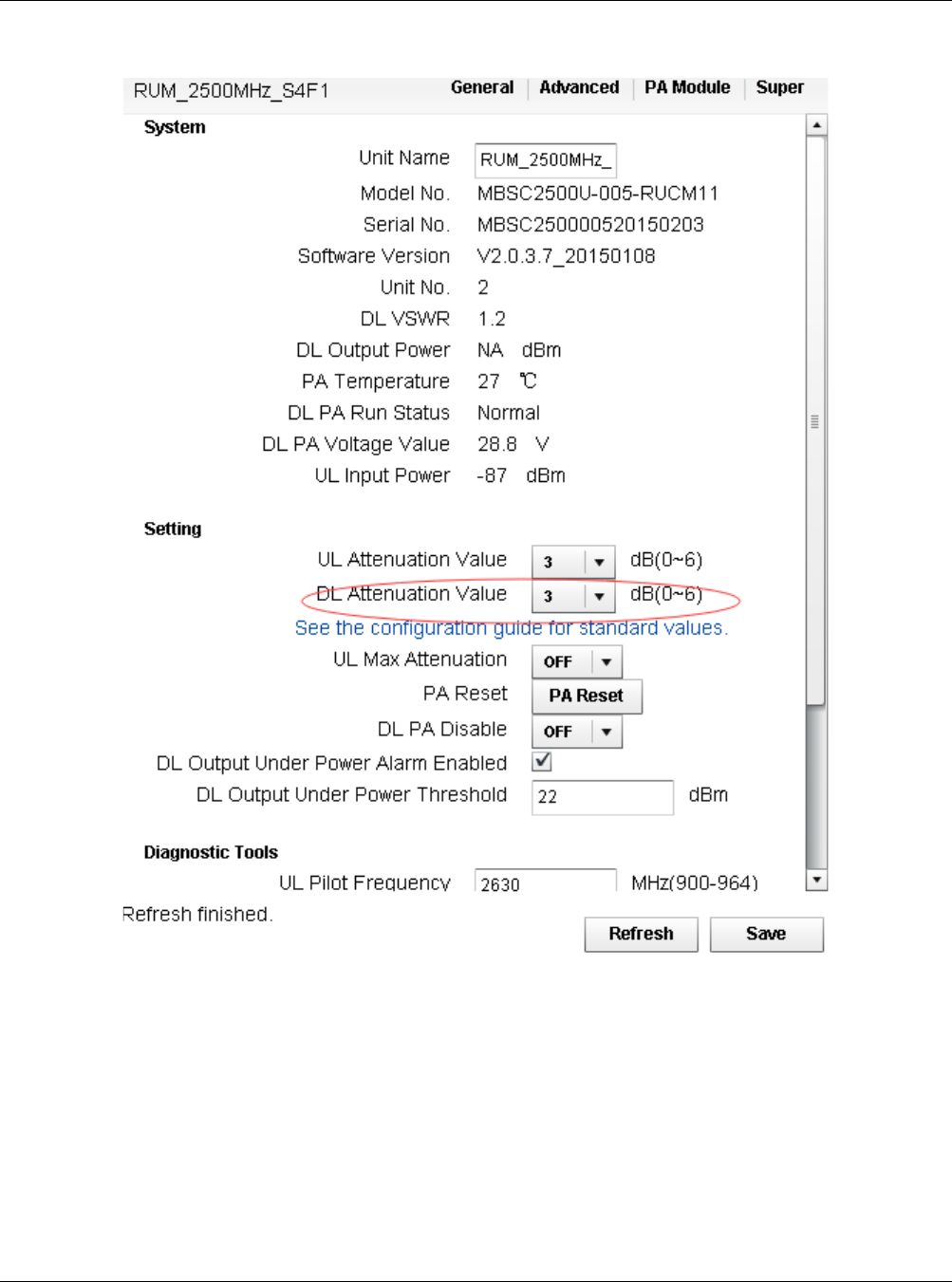The width and height of the screenshot is (952, 1282).
Task: Click serial number MBSC250000520150203
Action: click(x=590, y=225)
